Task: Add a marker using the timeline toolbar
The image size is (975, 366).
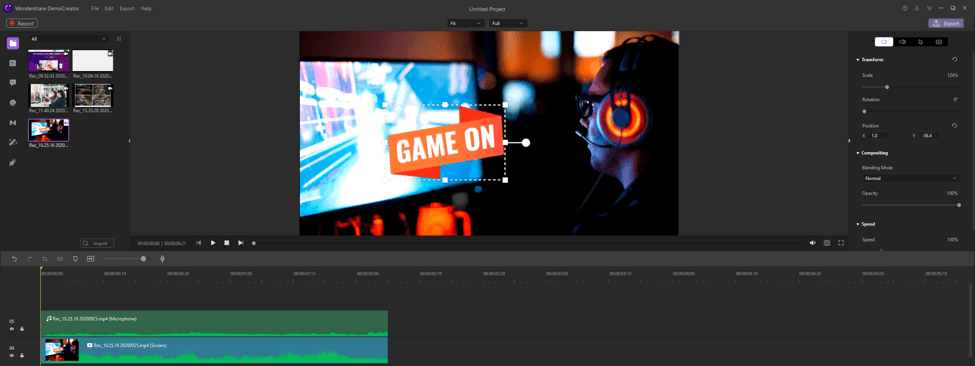Action: [75, 258]
